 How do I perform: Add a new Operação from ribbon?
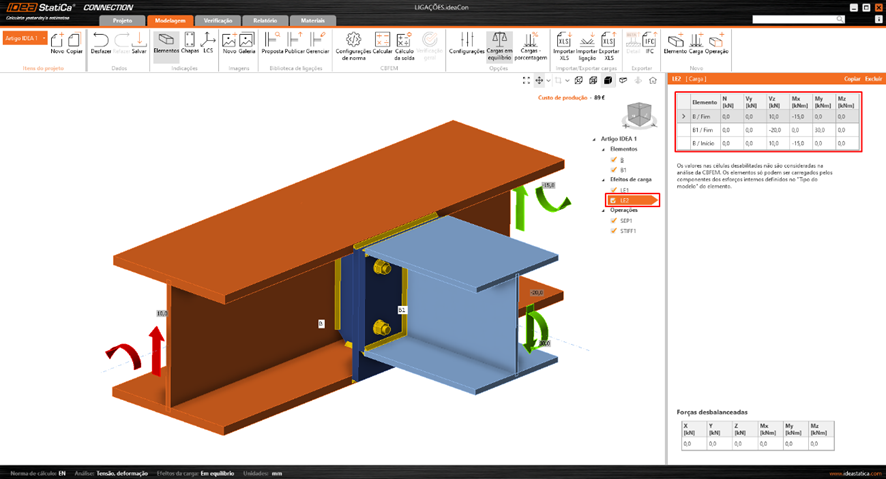point(716,43)
